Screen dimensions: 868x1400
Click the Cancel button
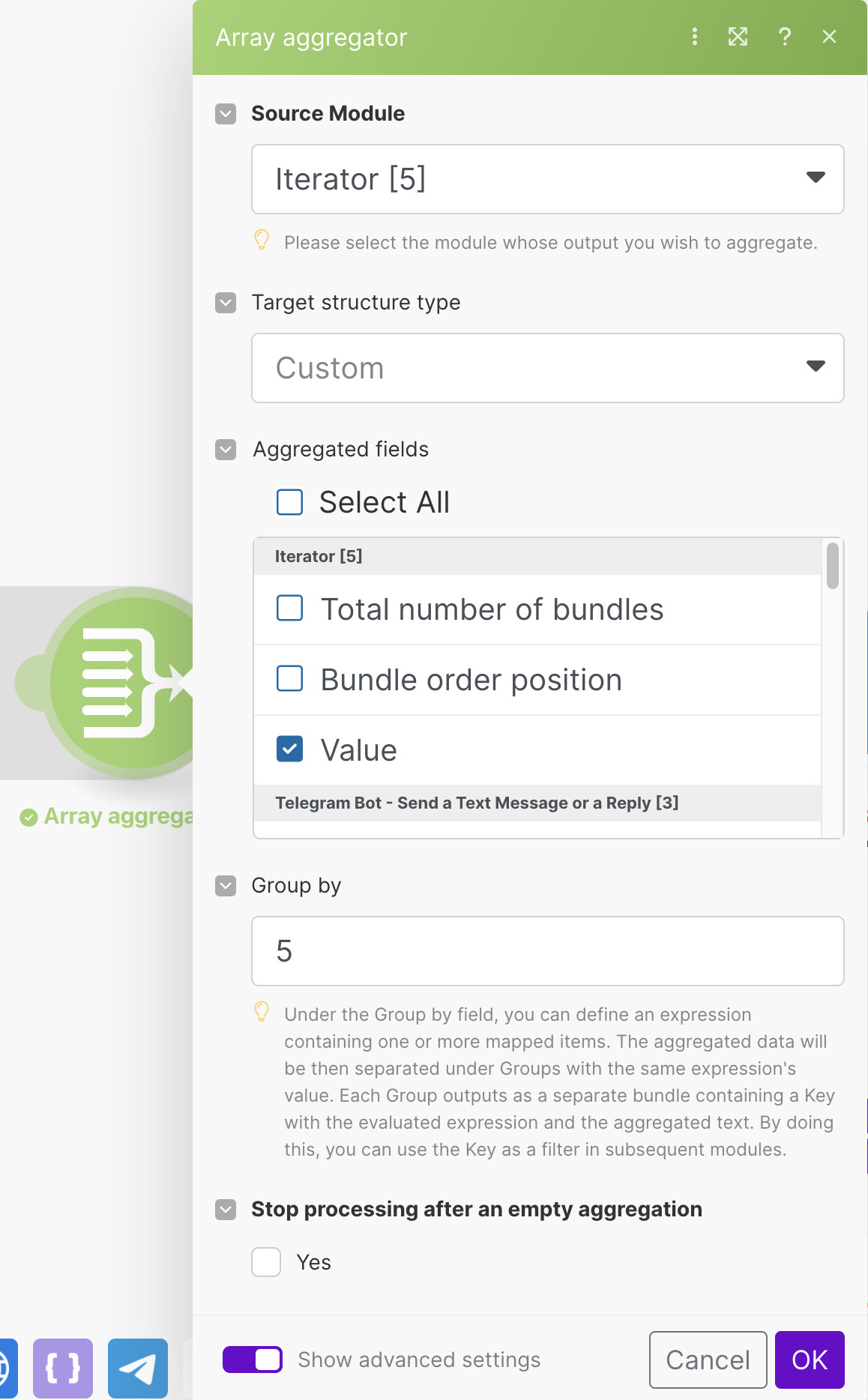(708, 1360)
